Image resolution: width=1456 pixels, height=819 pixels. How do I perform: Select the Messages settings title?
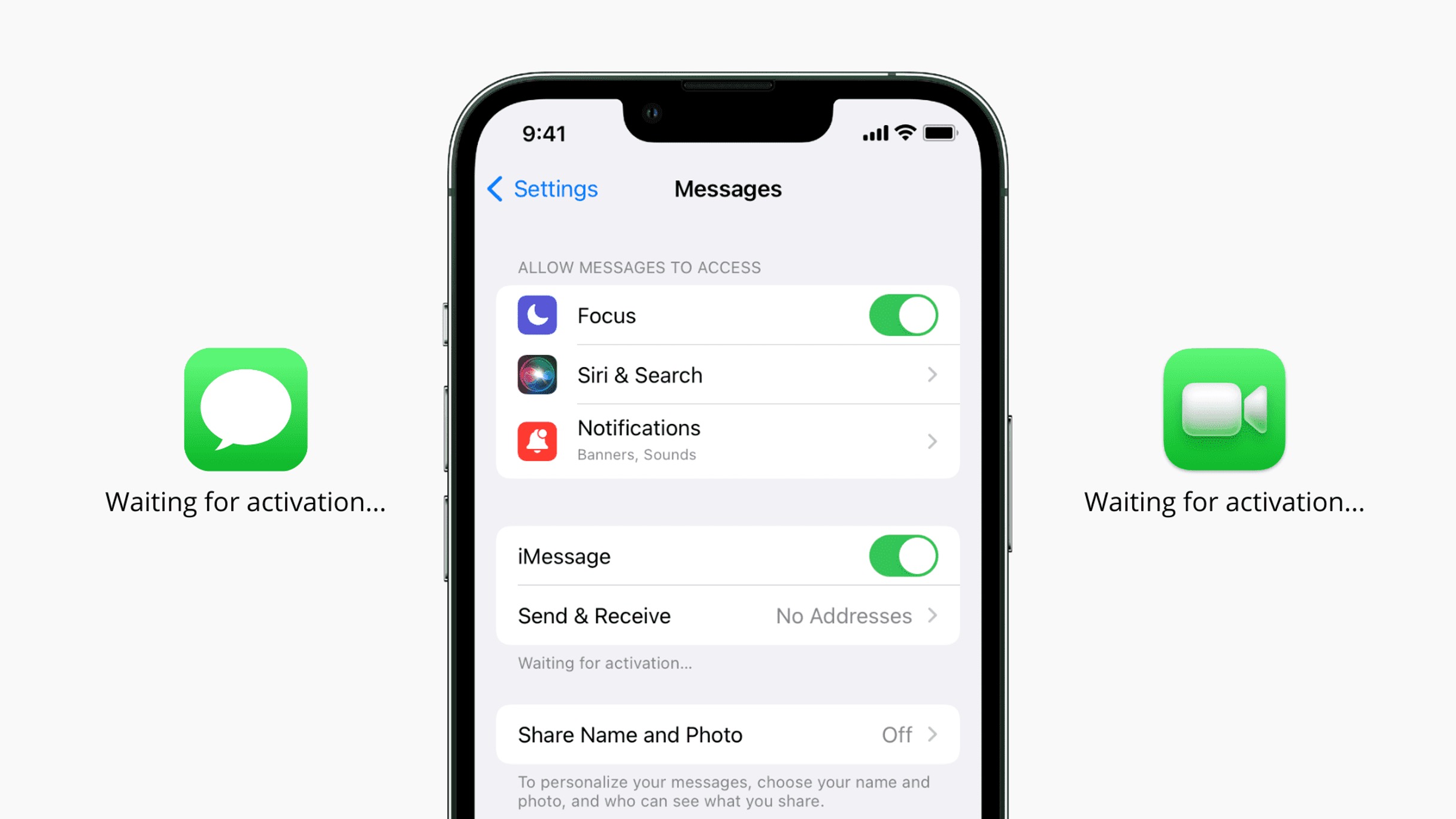pyautogui.click(x=726, y=189)
